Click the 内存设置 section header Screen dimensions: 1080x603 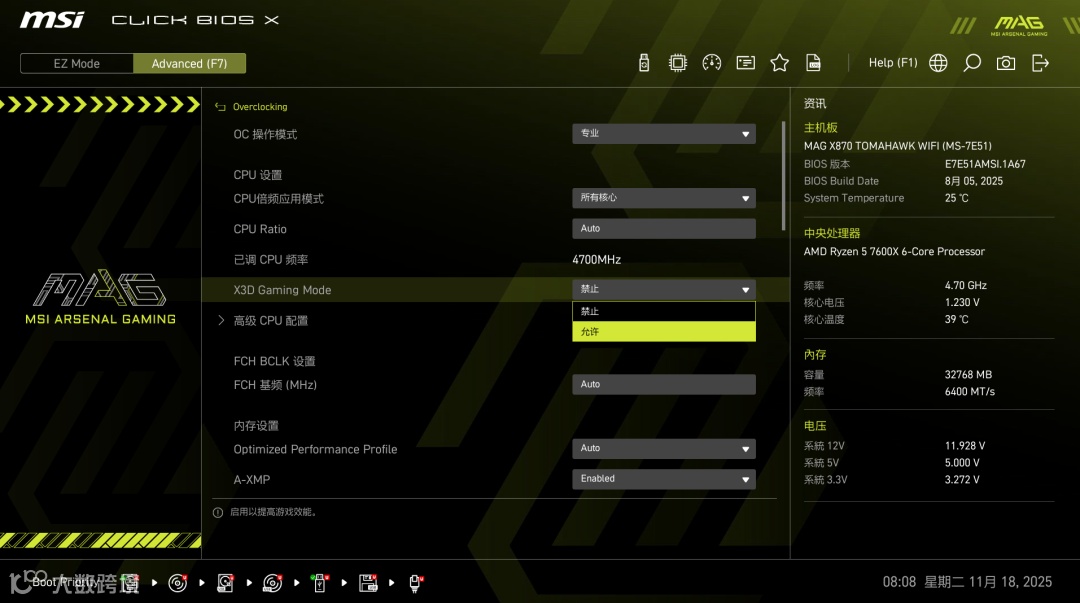[256, 426]
